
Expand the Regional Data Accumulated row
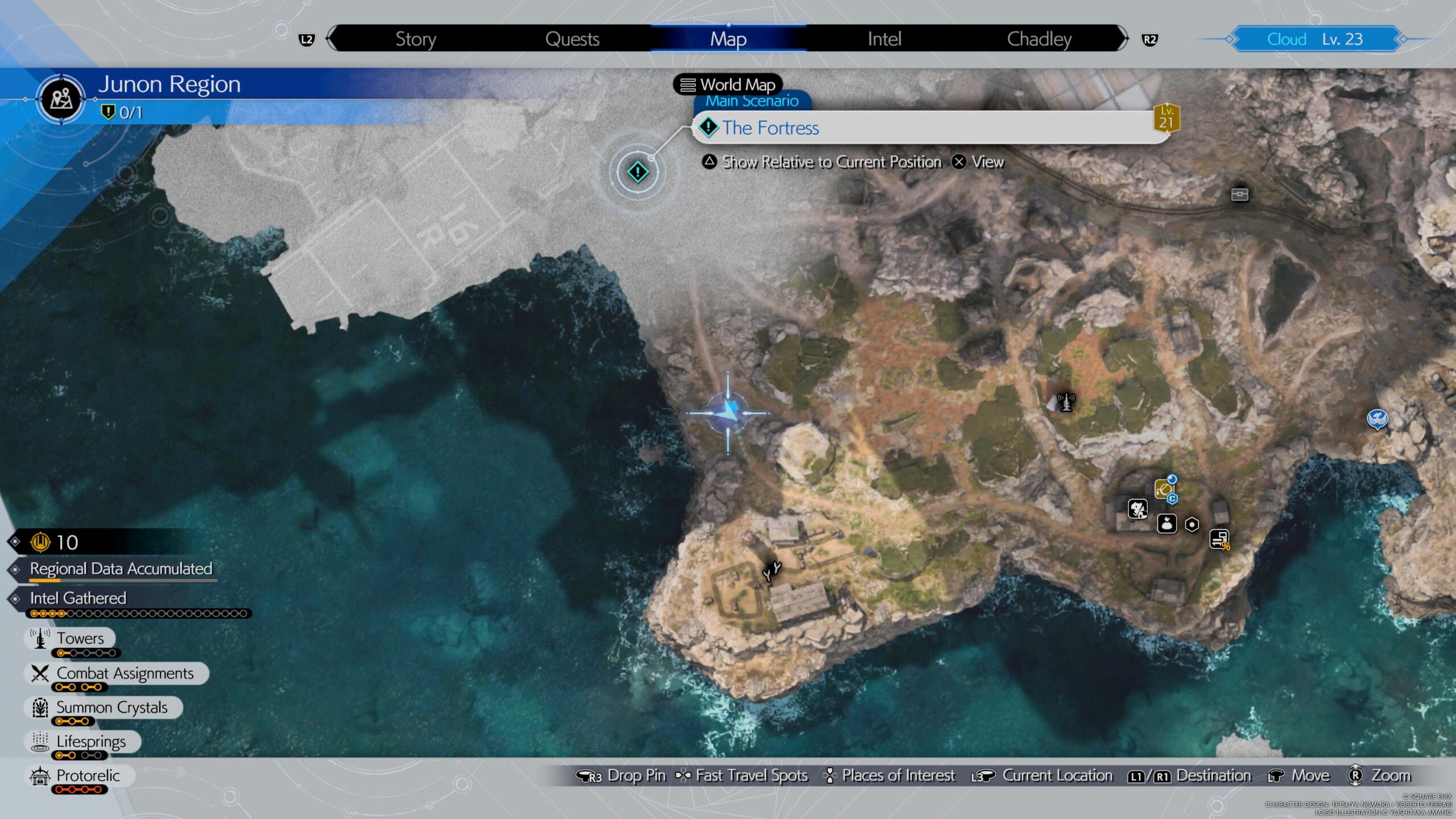[121, 569]
